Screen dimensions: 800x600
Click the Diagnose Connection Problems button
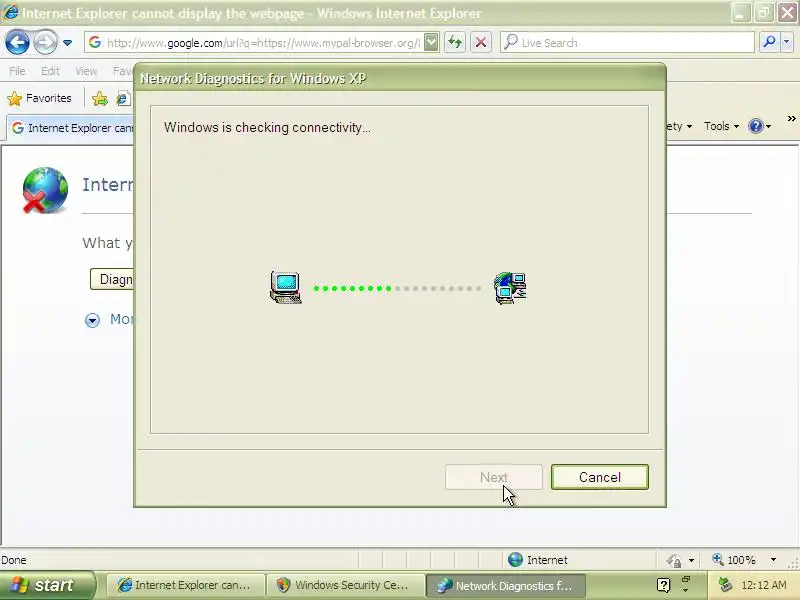coord(112,279)
